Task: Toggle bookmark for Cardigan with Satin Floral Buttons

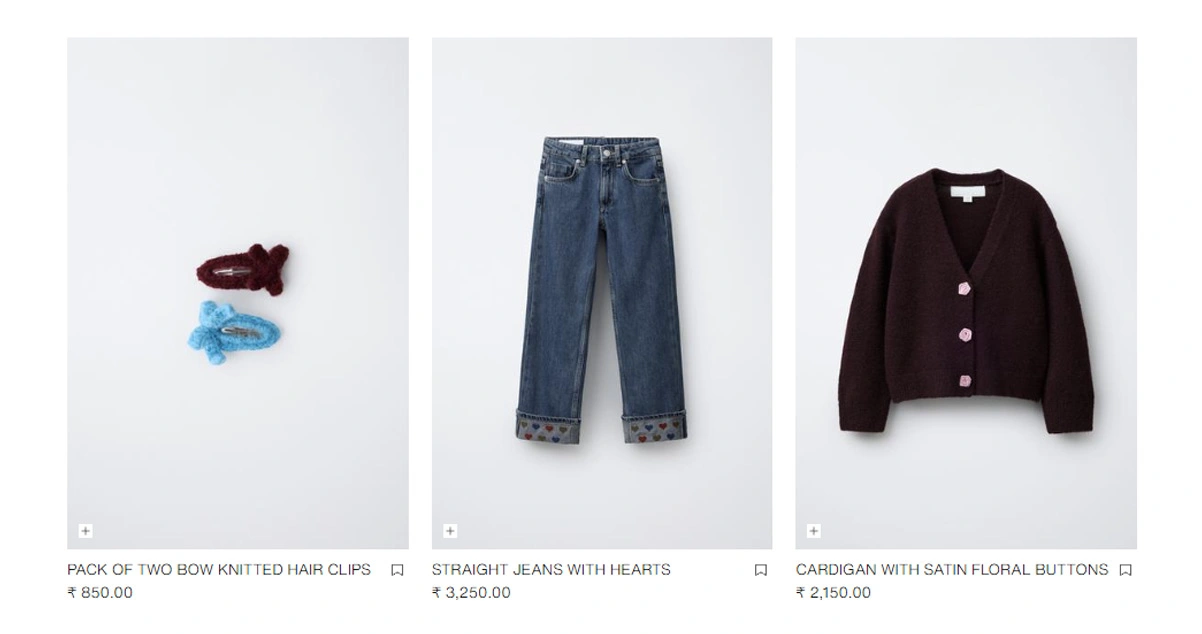Action: pos(1125,570)
